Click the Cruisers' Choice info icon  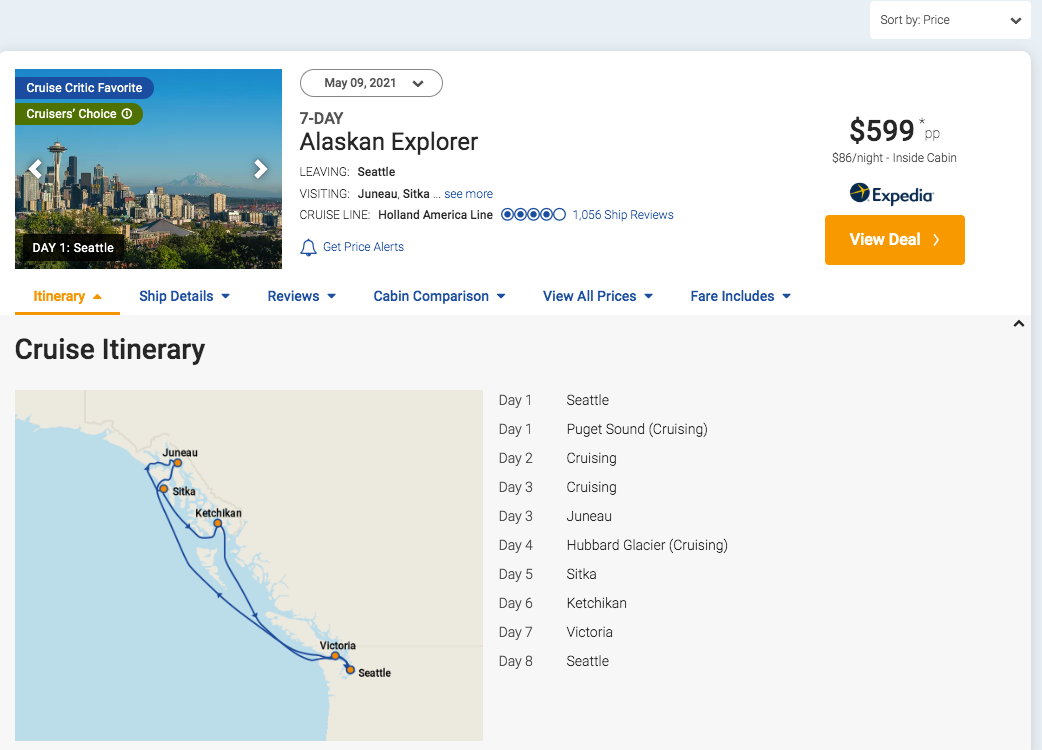pyautogui.click(x=127, y=114)
